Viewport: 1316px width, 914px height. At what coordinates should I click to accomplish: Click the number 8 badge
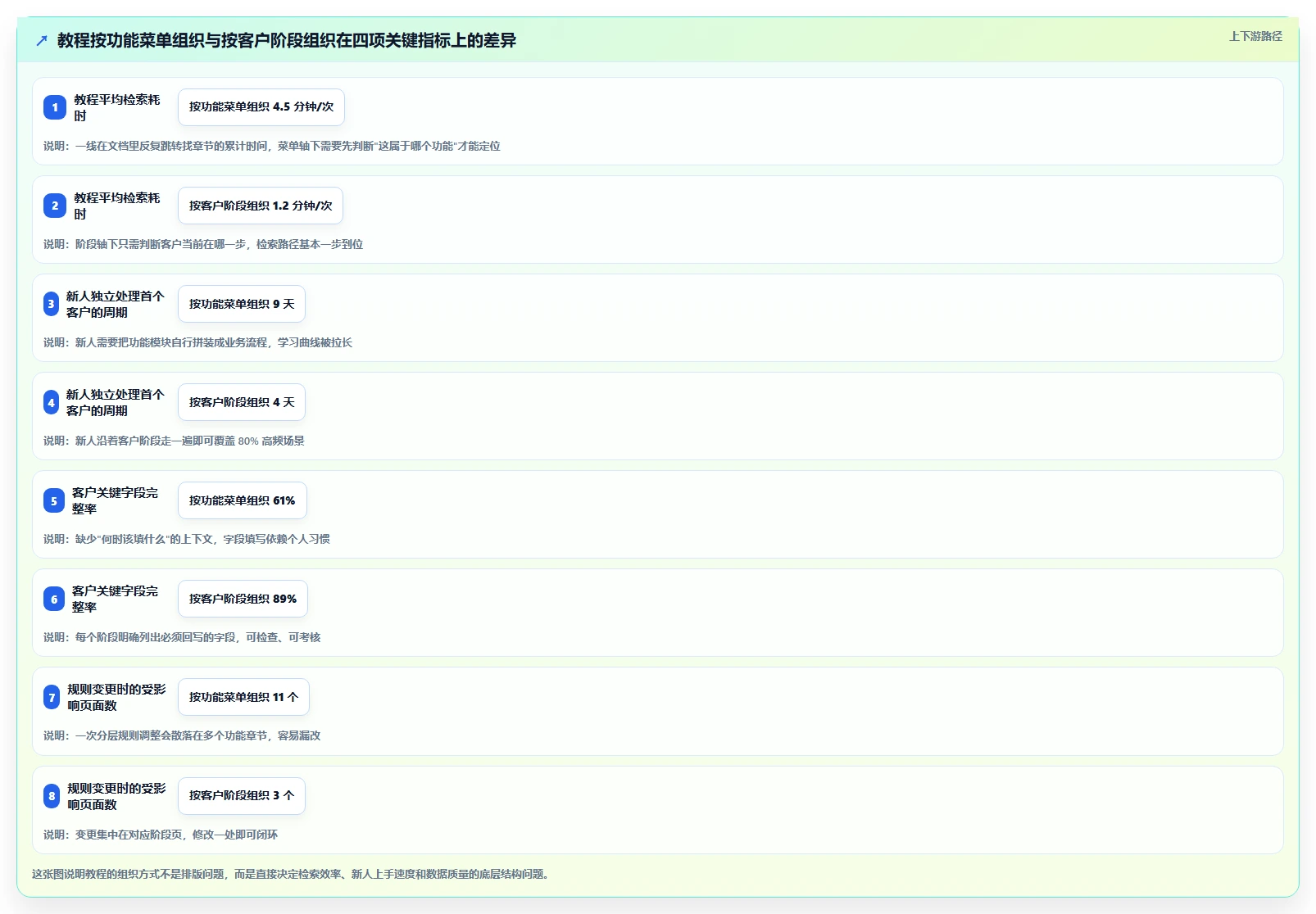52,796
